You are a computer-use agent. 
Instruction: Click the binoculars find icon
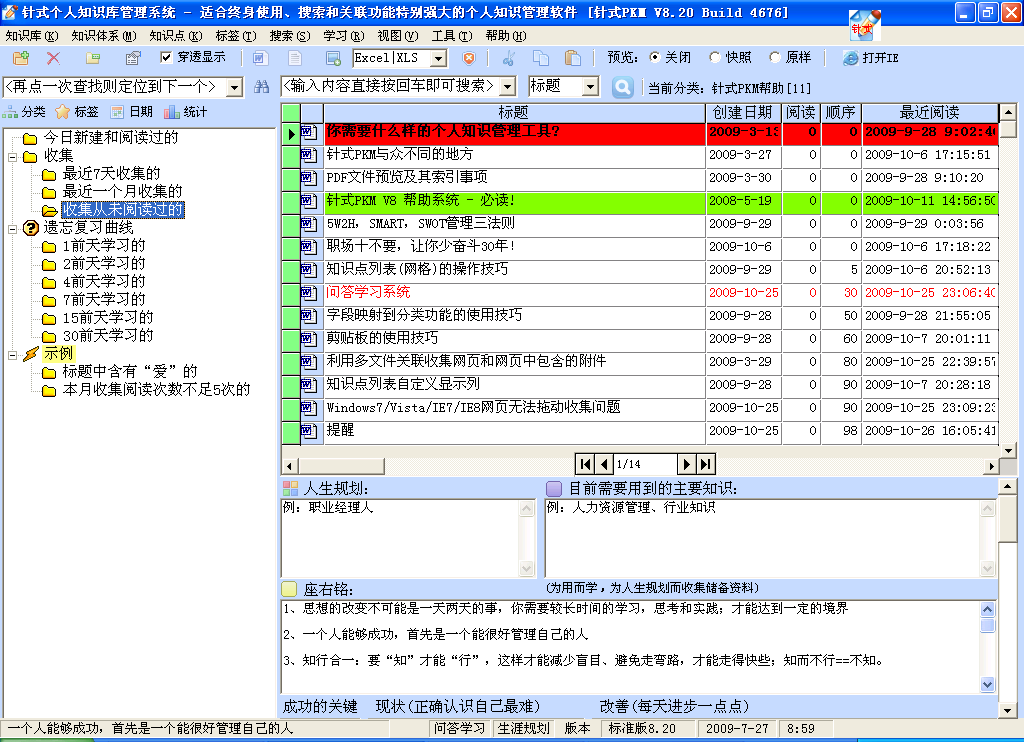262,87
